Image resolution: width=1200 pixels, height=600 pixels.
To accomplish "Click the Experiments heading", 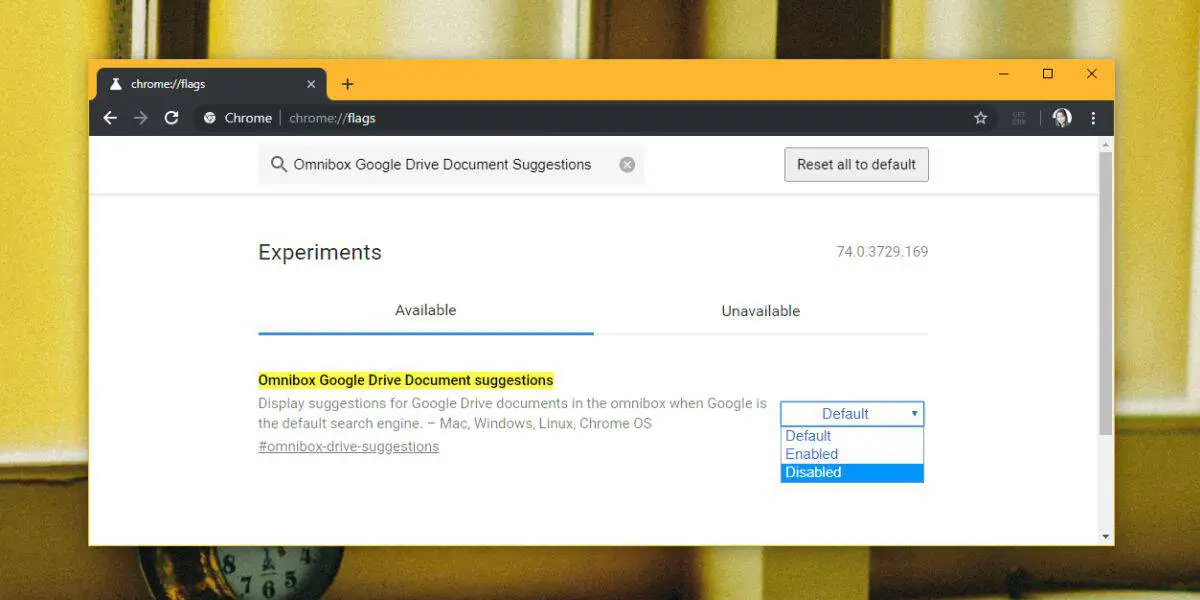I will pyautogui.click(x=320, y=253).
